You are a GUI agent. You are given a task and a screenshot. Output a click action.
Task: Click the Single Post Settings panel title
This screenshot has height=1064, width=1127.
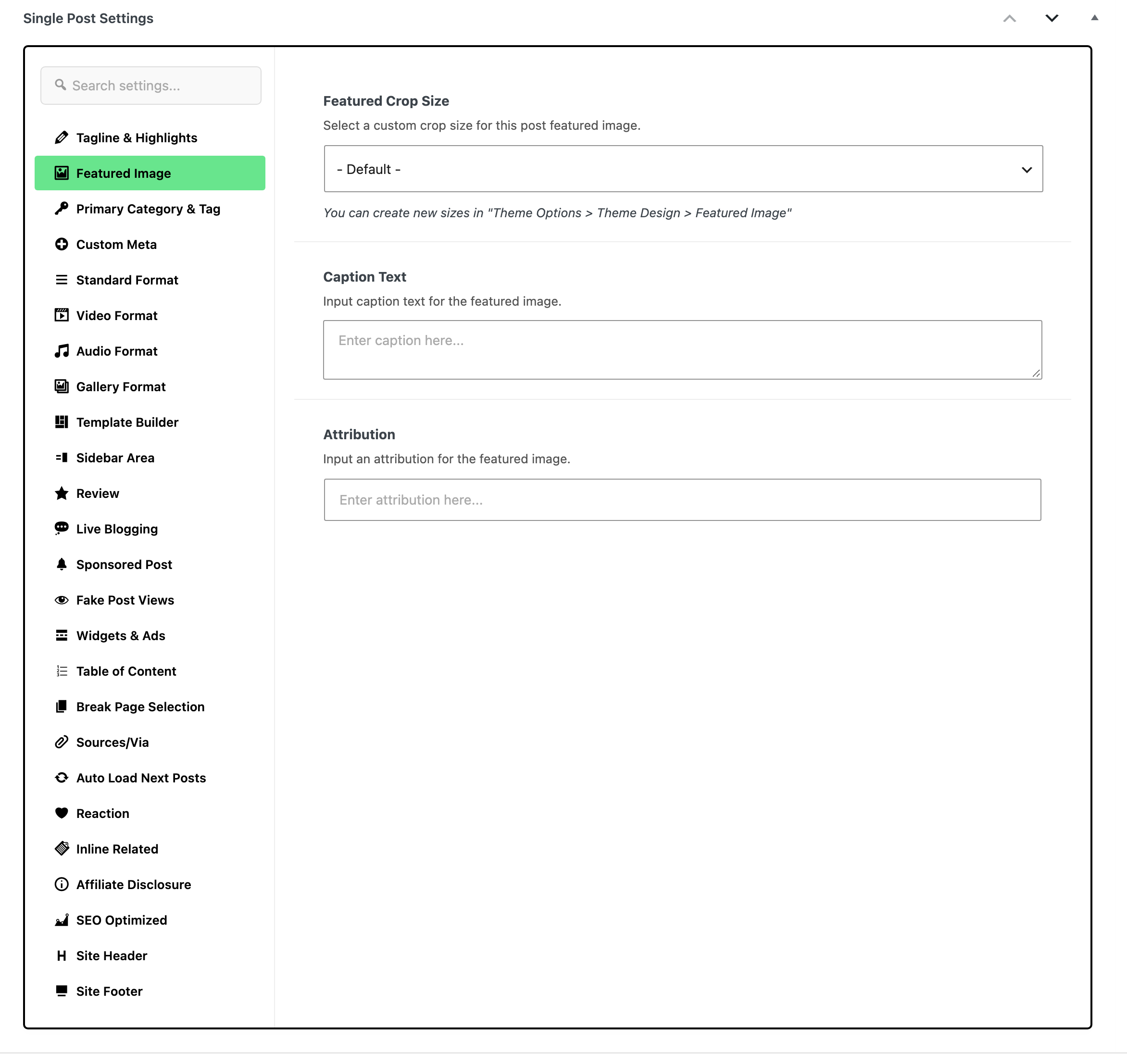tap(88, 18)
